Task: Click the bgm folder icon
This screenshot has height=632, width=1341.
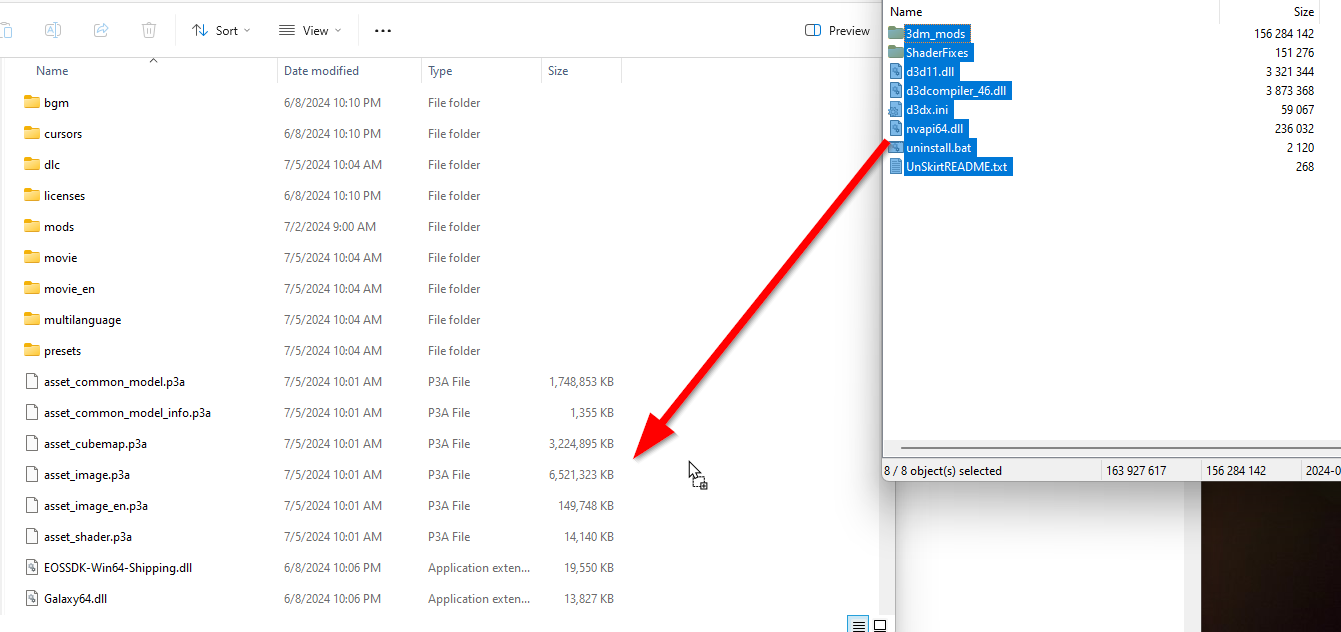Action: tap(31, 103)
